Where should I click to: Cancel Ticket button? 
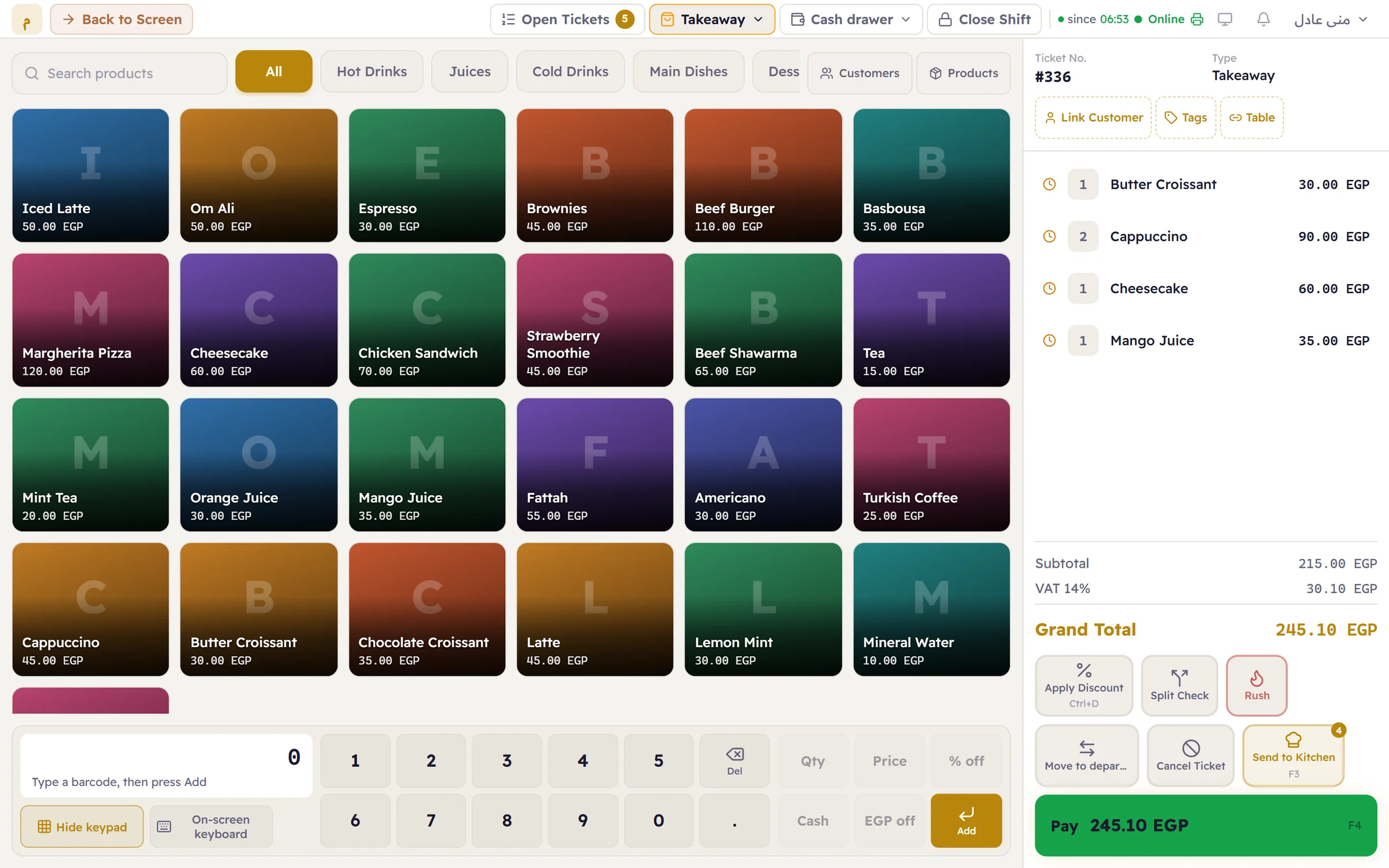[x=1190, y=755]
